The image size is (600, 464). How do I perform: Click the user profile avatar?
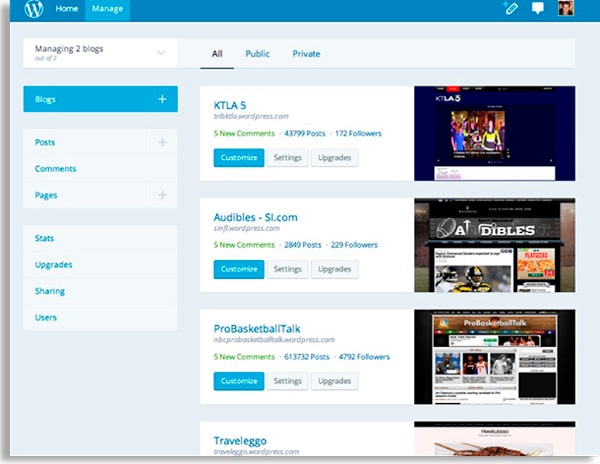tap(566, 8)
